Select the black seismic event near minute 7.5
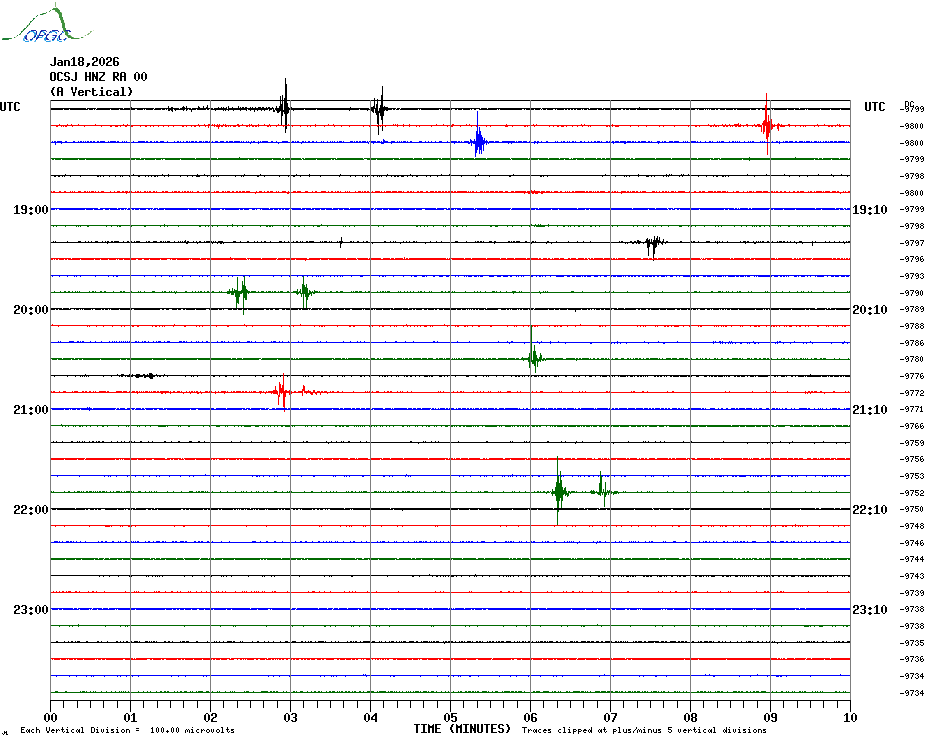The width and height of the screenshot is (930, 744). [653, 243]
